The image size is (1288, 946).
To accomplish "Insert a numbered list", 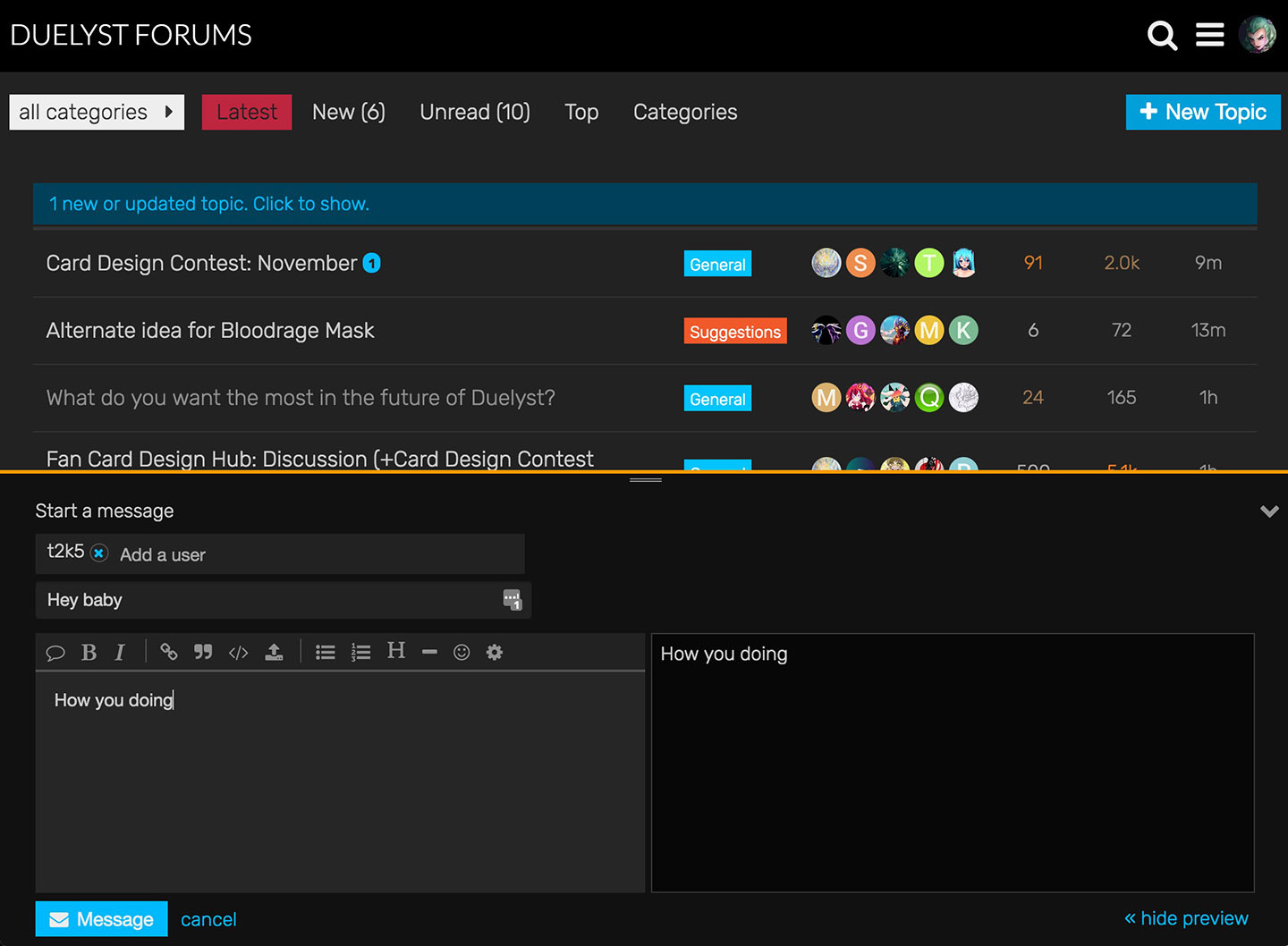I will click(360, 653).
